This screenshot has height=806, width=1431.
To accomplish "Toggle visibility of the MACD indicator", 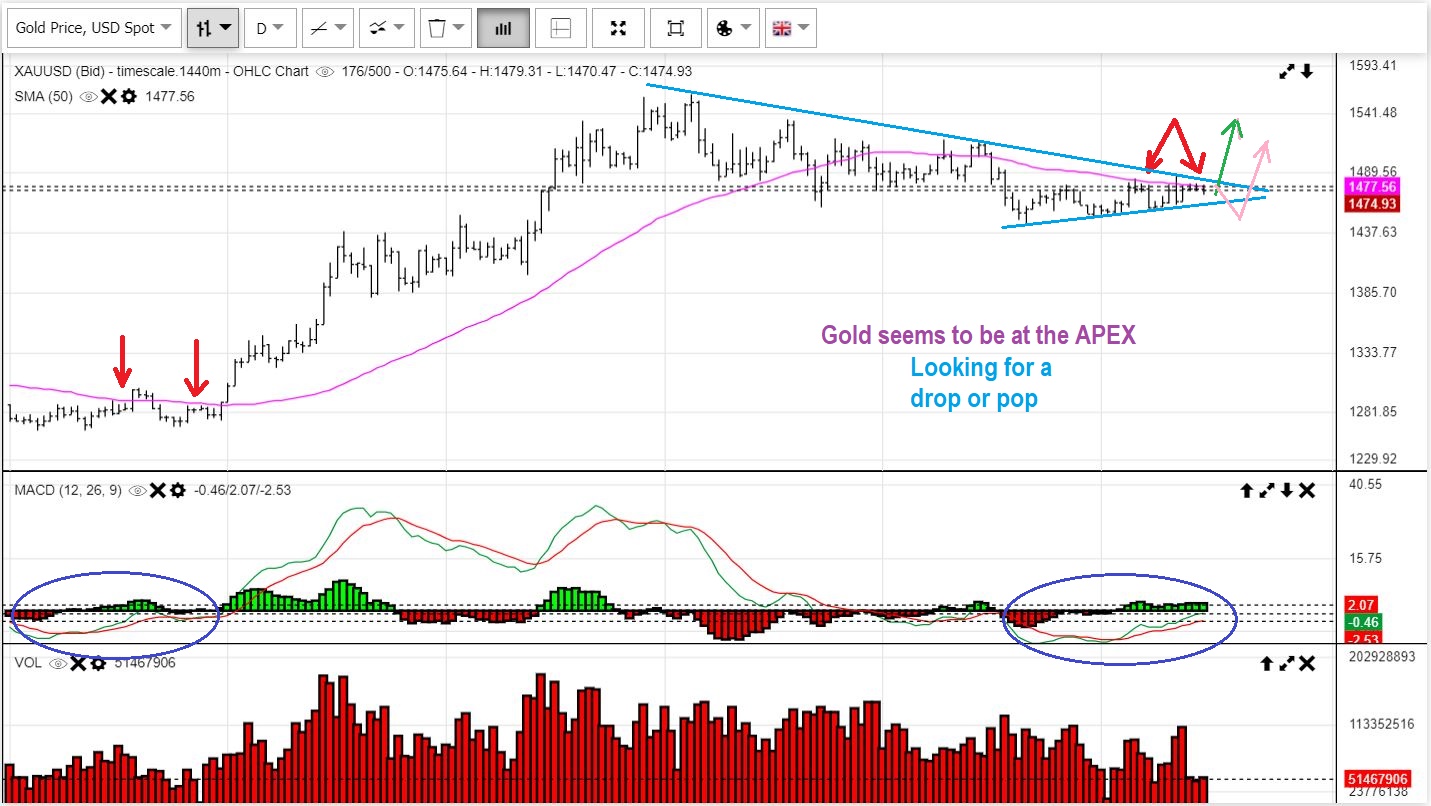I will tap(138, 491).
